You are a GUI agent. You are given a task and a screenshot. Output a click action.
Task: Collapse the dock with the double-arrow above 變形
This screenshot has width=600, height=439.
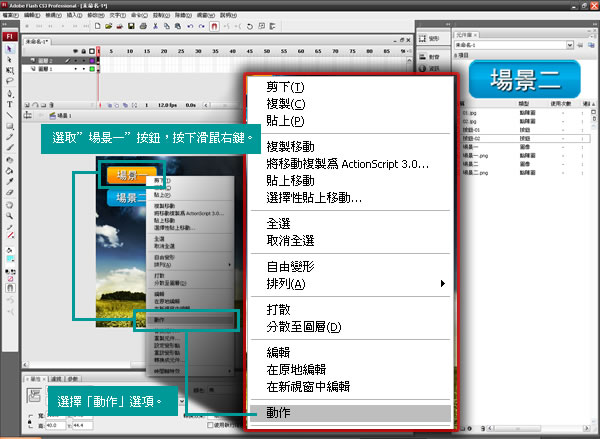click(x=447, y=24)
